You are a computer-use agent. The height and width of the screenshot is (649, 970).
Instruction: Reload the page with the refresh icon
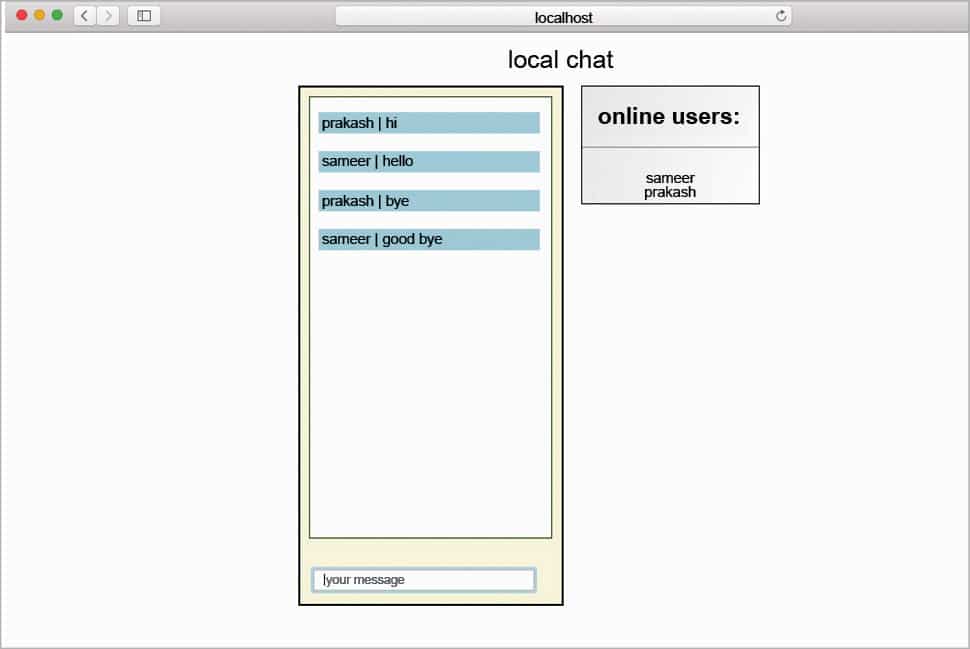point(781,16)
